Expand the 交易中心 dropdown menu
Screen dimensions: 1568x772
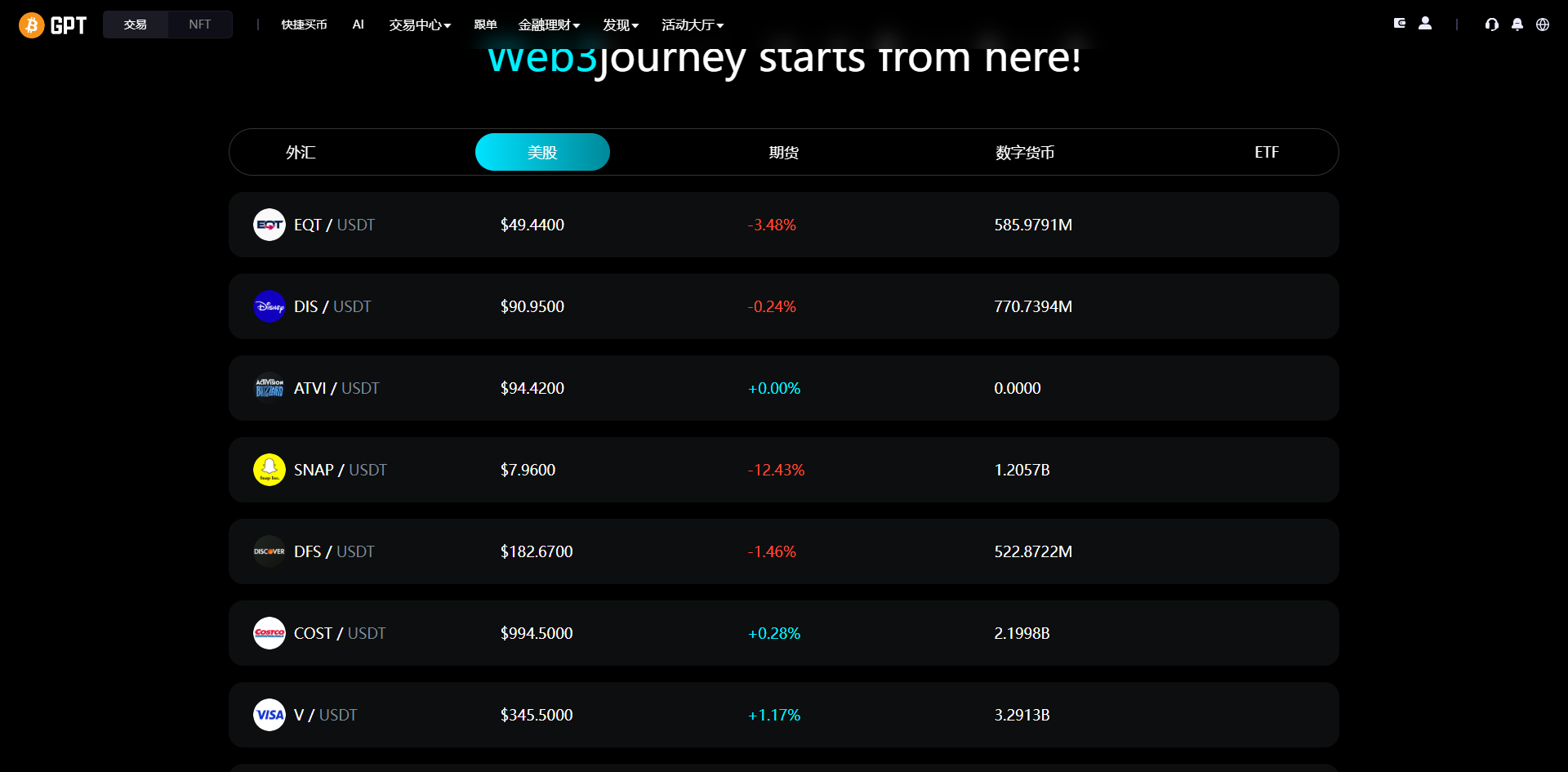420,25
